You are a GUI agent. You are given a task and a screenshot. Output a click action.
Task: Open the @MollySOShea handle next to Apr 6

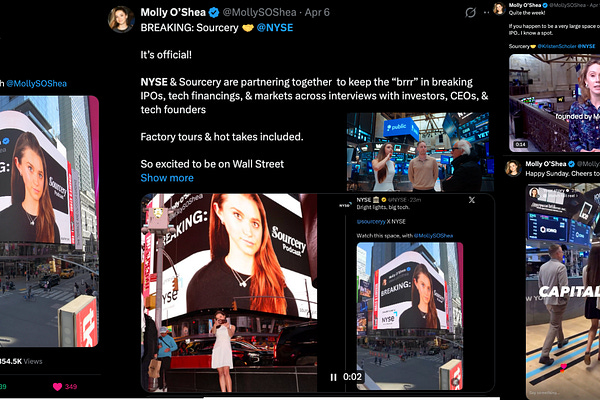259,13
